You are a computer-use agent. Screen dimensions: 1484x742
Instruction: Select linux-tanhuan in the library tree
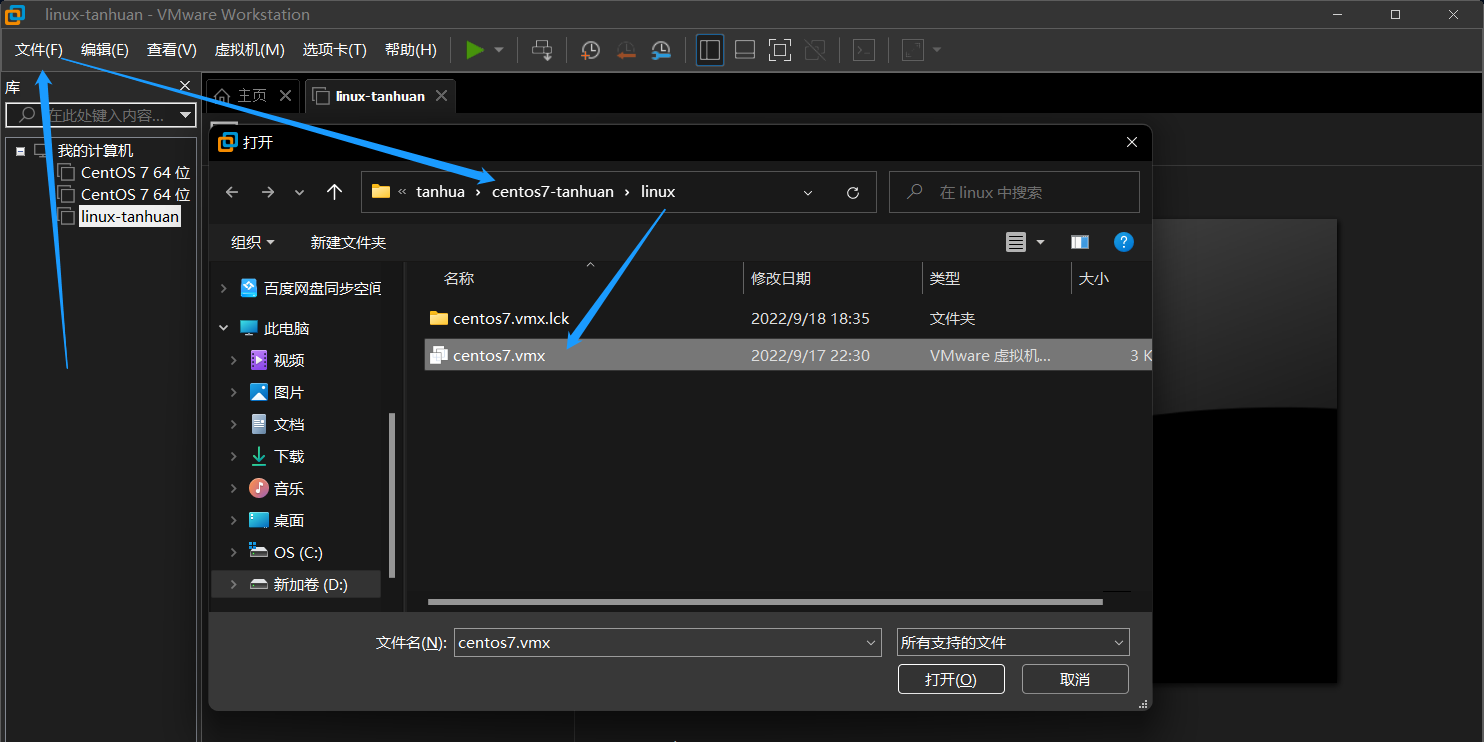pos(130,217)
